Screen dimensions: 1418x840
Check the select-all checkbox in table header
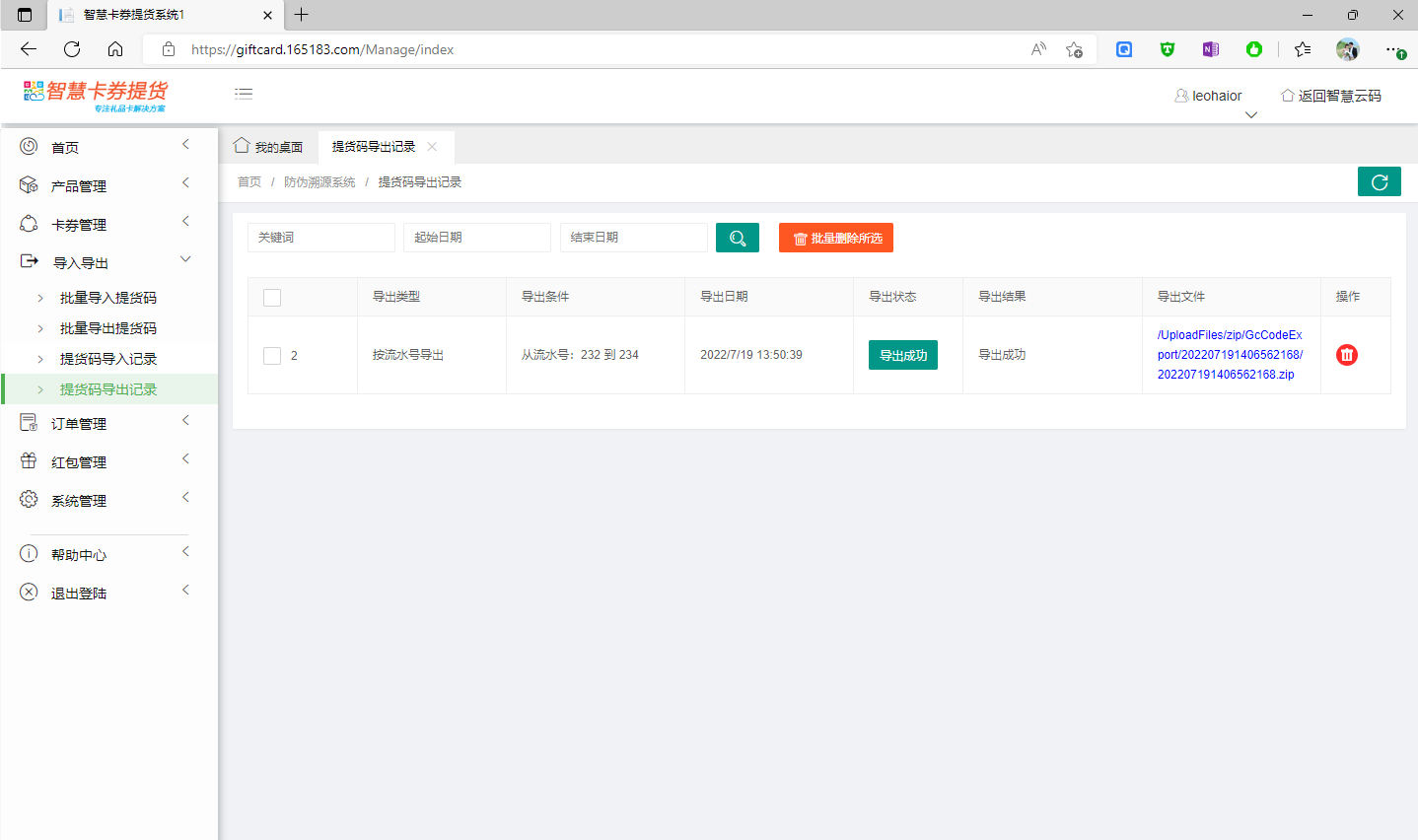pos(272,297)
